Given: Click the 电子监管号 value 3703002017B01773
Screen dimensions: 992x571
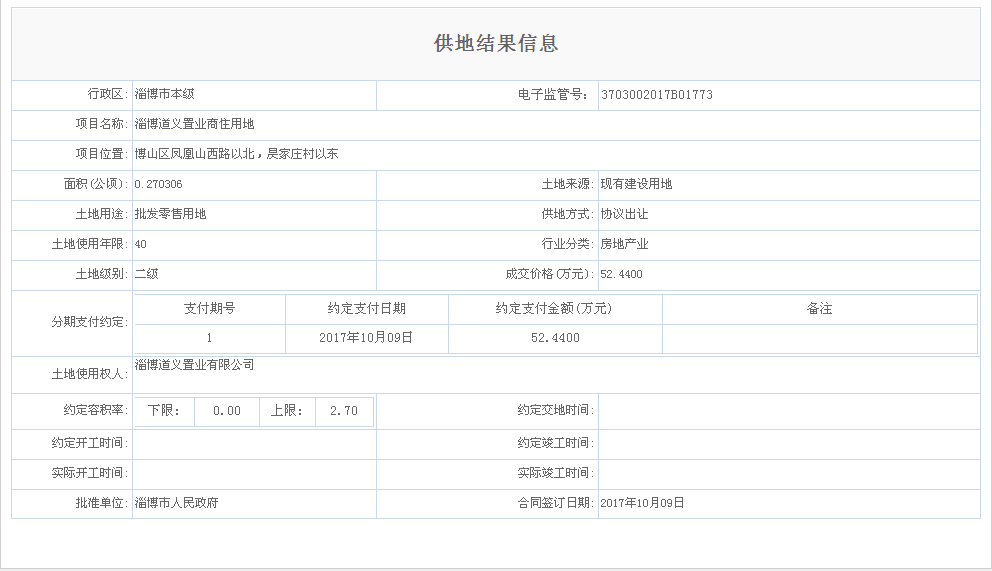Looking at the screenshot, I should pyautogui.click(x=657, y=95).
